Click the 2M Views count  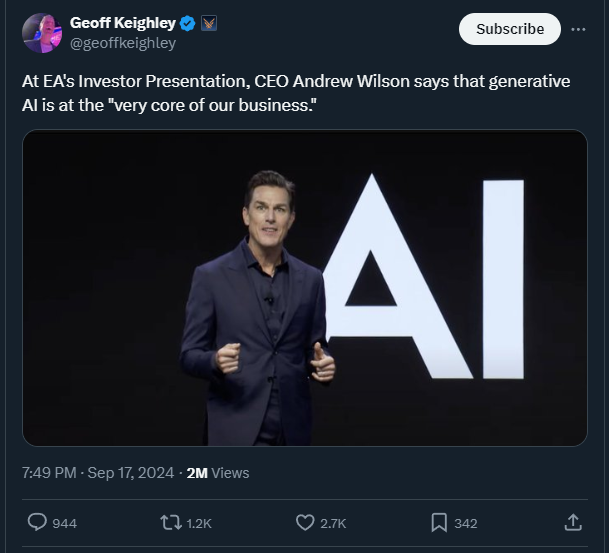218,472
